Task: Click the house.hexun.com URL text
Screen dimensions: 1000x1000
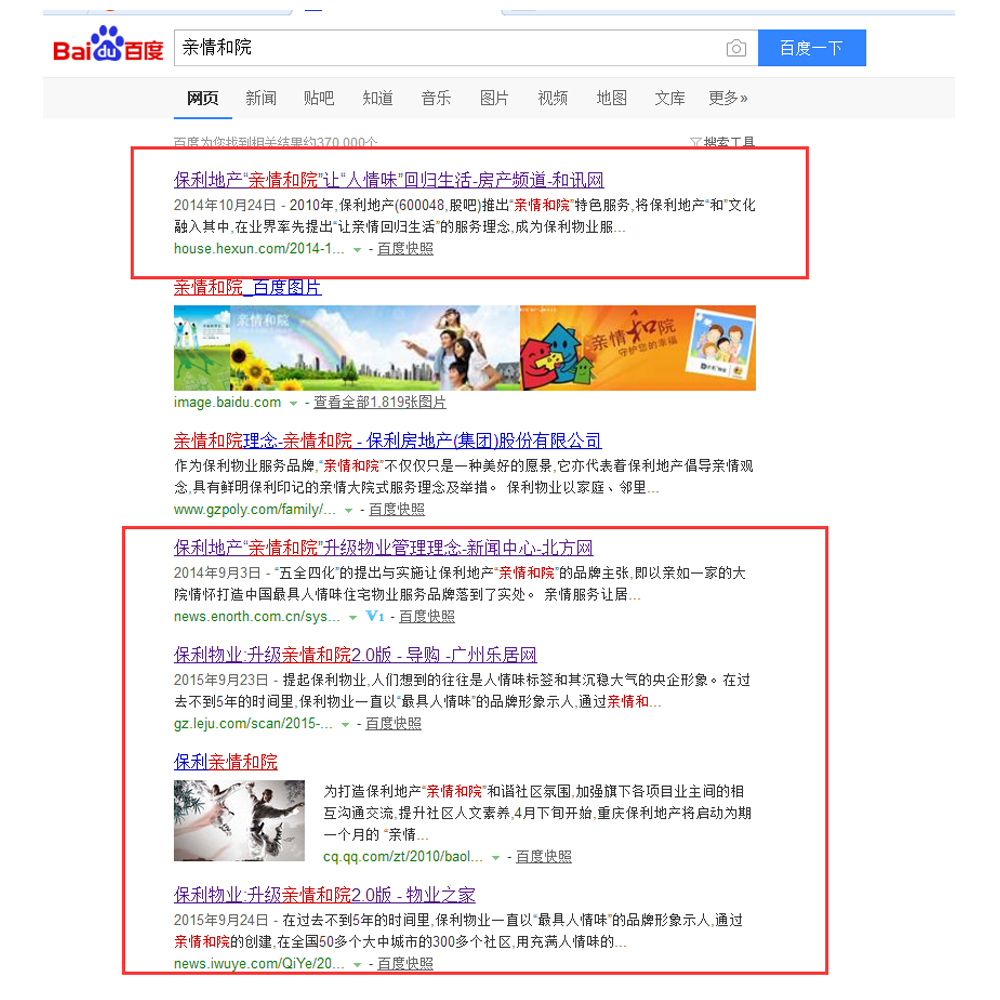Action: coord(259,249)
